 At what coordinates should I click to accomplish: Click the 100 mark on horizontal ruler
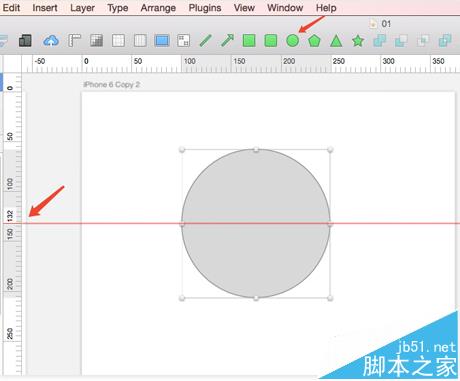pos(190,61)
